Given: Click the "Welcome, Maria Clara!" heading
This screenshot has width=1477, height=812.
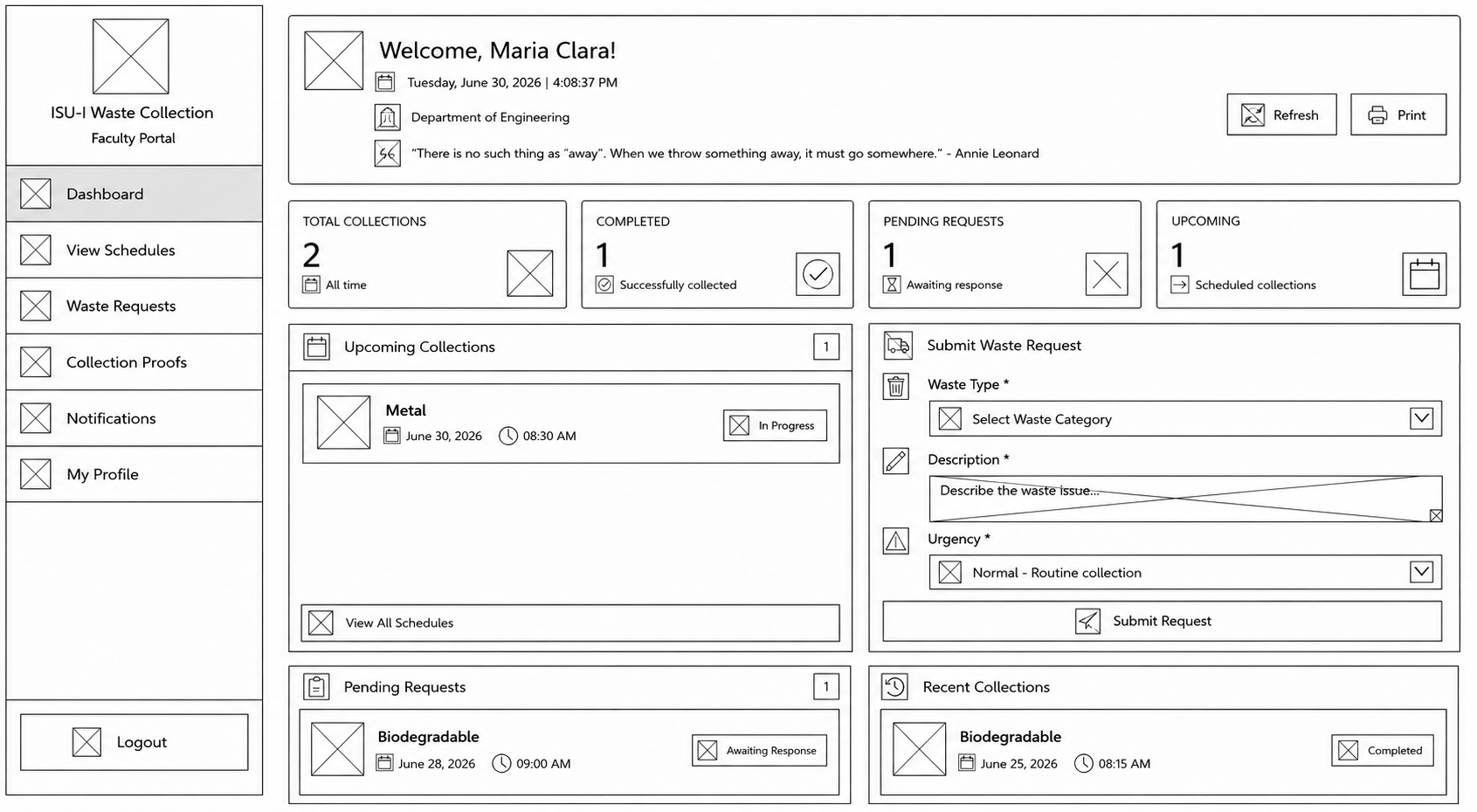Looking at the screenshot, I should tap(497, 51).
